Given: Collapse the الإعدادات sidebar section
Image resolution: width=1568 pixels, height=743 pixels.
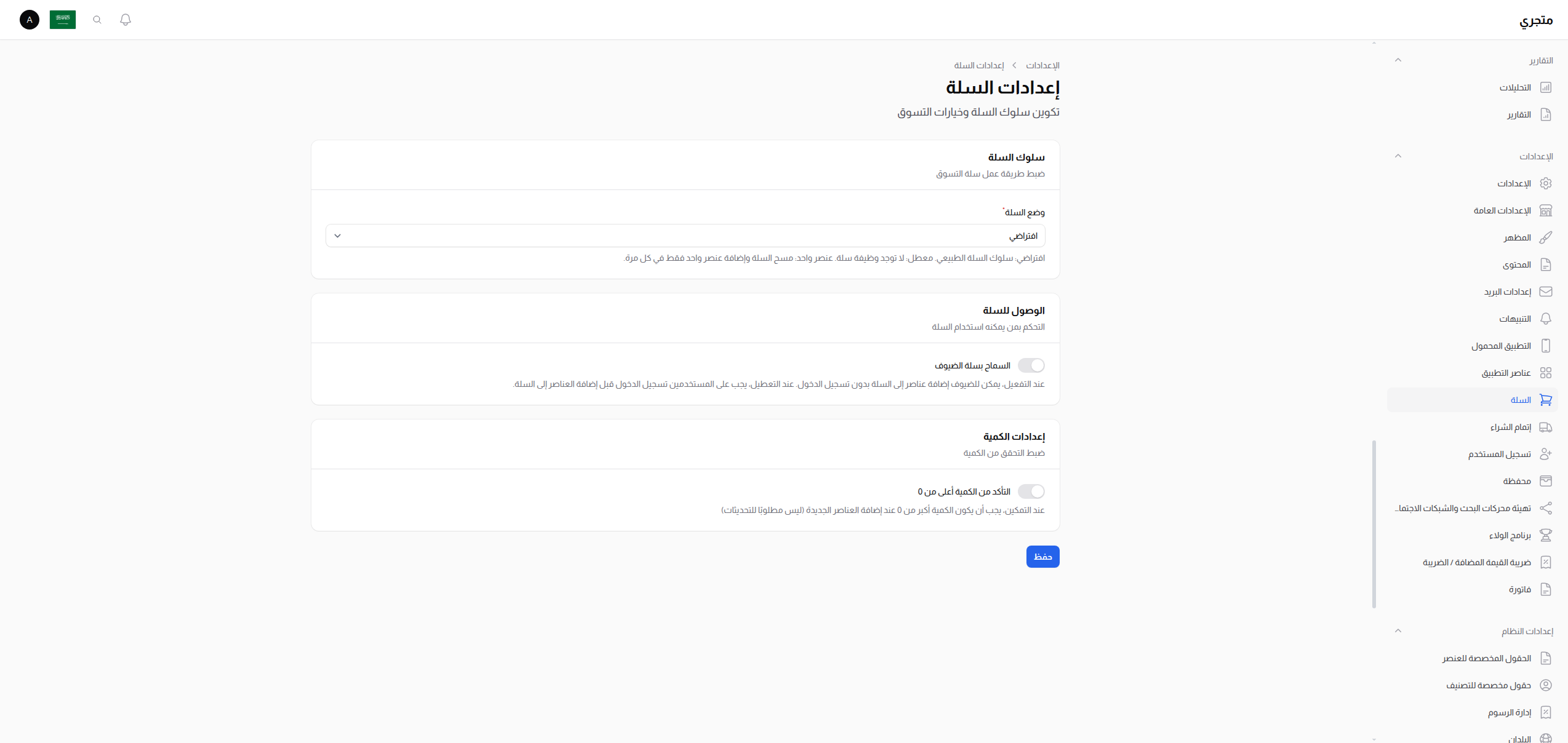Looking at the screenshot, I should pyautogui.click(x=1399, y=156).
